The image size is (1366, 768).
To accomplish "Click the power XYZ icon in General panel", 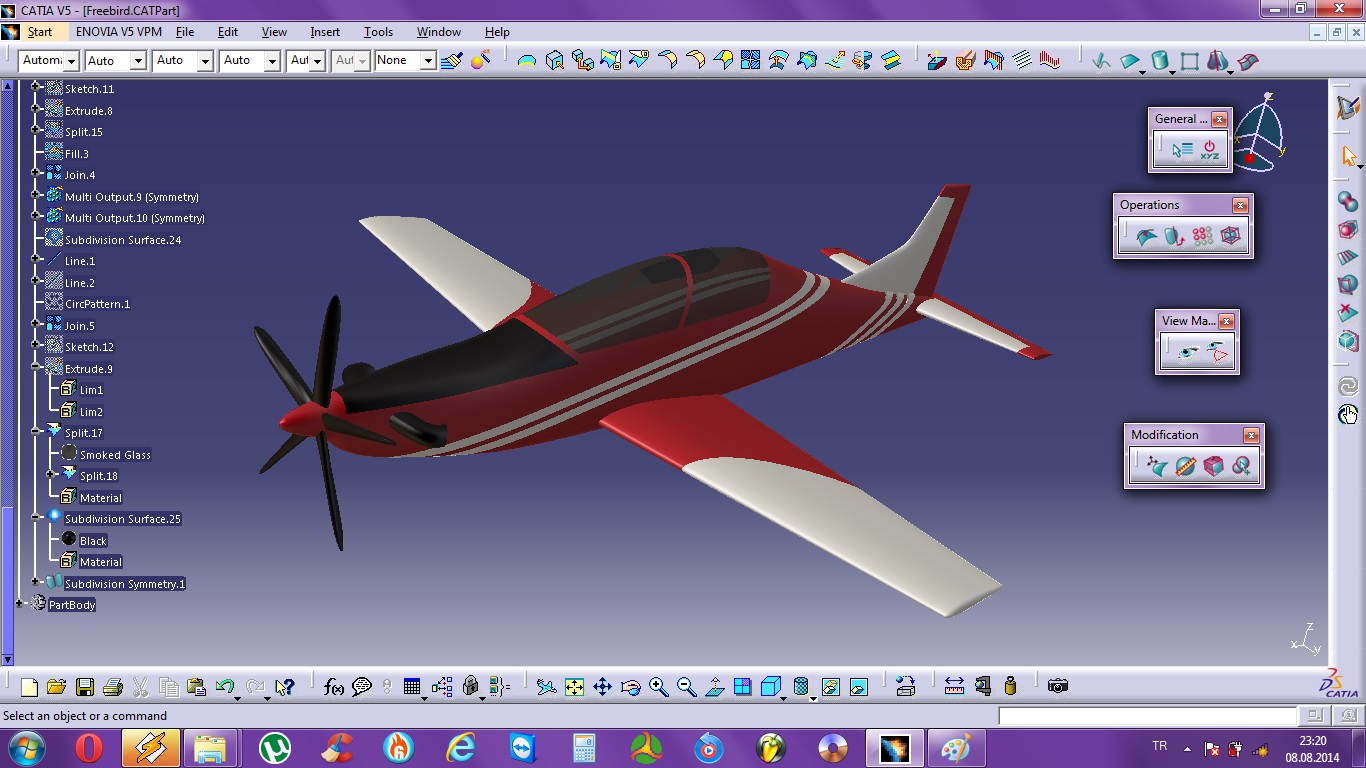I will coord(1210,150).
